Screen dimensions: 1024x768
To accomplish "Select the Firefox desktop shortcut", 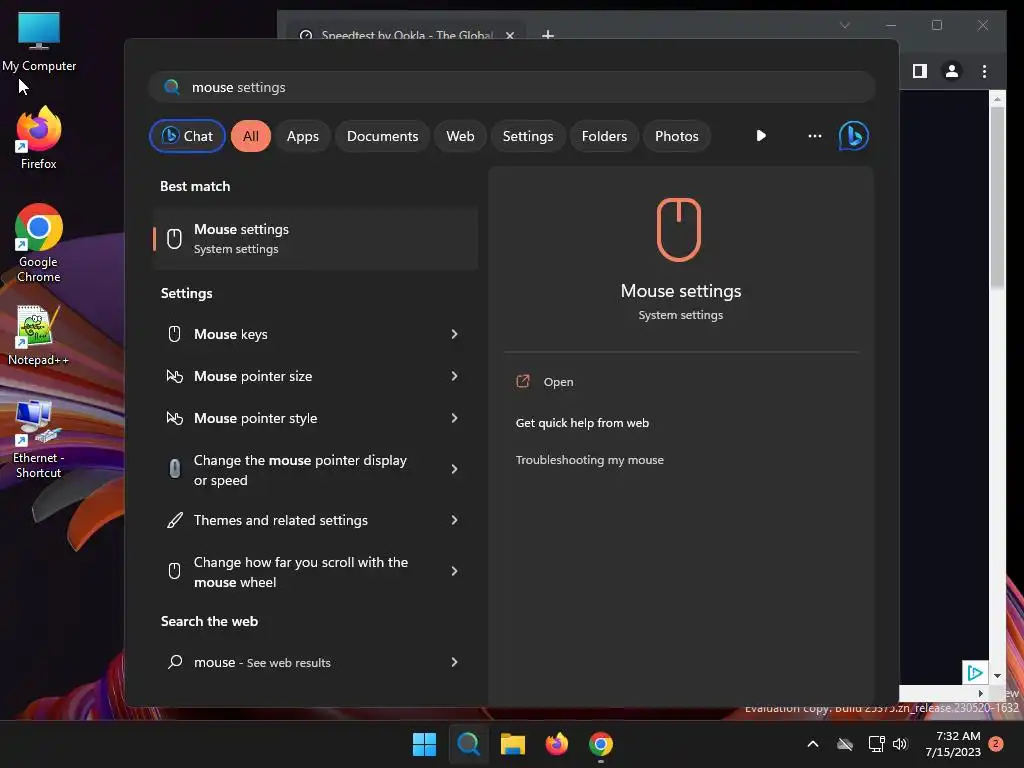I will (39, 138).
